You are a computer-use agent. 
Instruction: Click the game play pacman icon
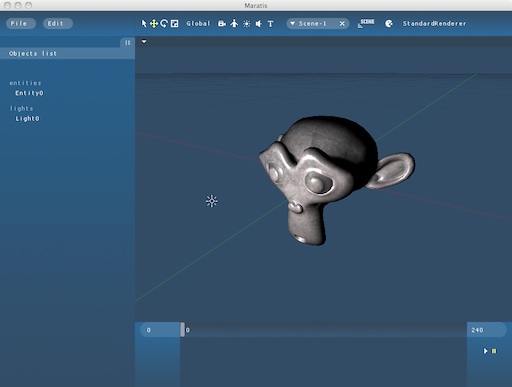pos(389,24)
